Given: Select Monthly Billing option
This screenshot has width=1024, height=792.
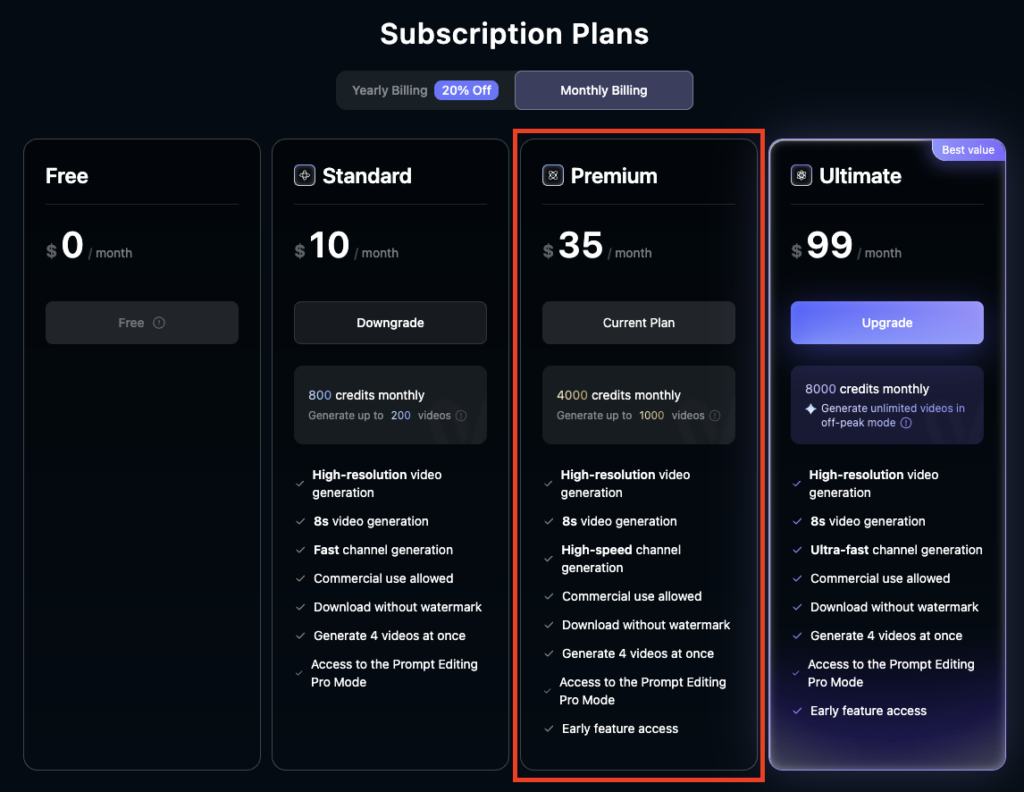Looking at the screenshot, I should coord(603,90).
